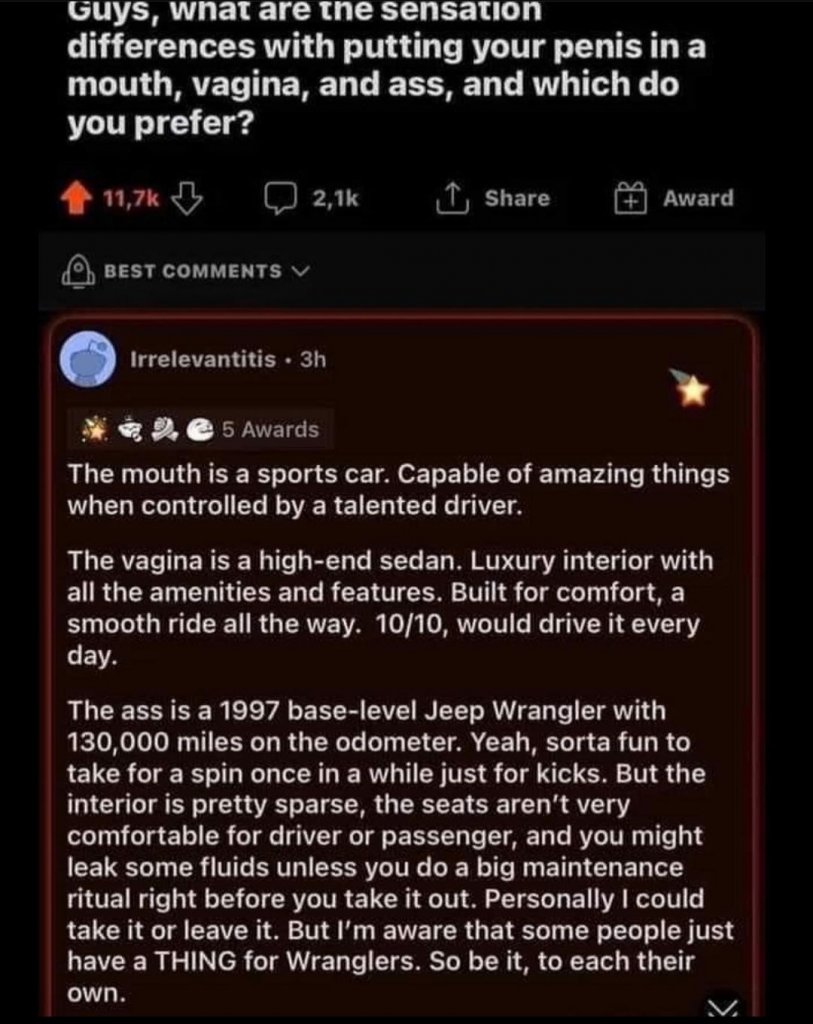Click the 2,1k comment count
Image resolution: width=813 pixels, height=1024 pixels.
click(335, 198)
